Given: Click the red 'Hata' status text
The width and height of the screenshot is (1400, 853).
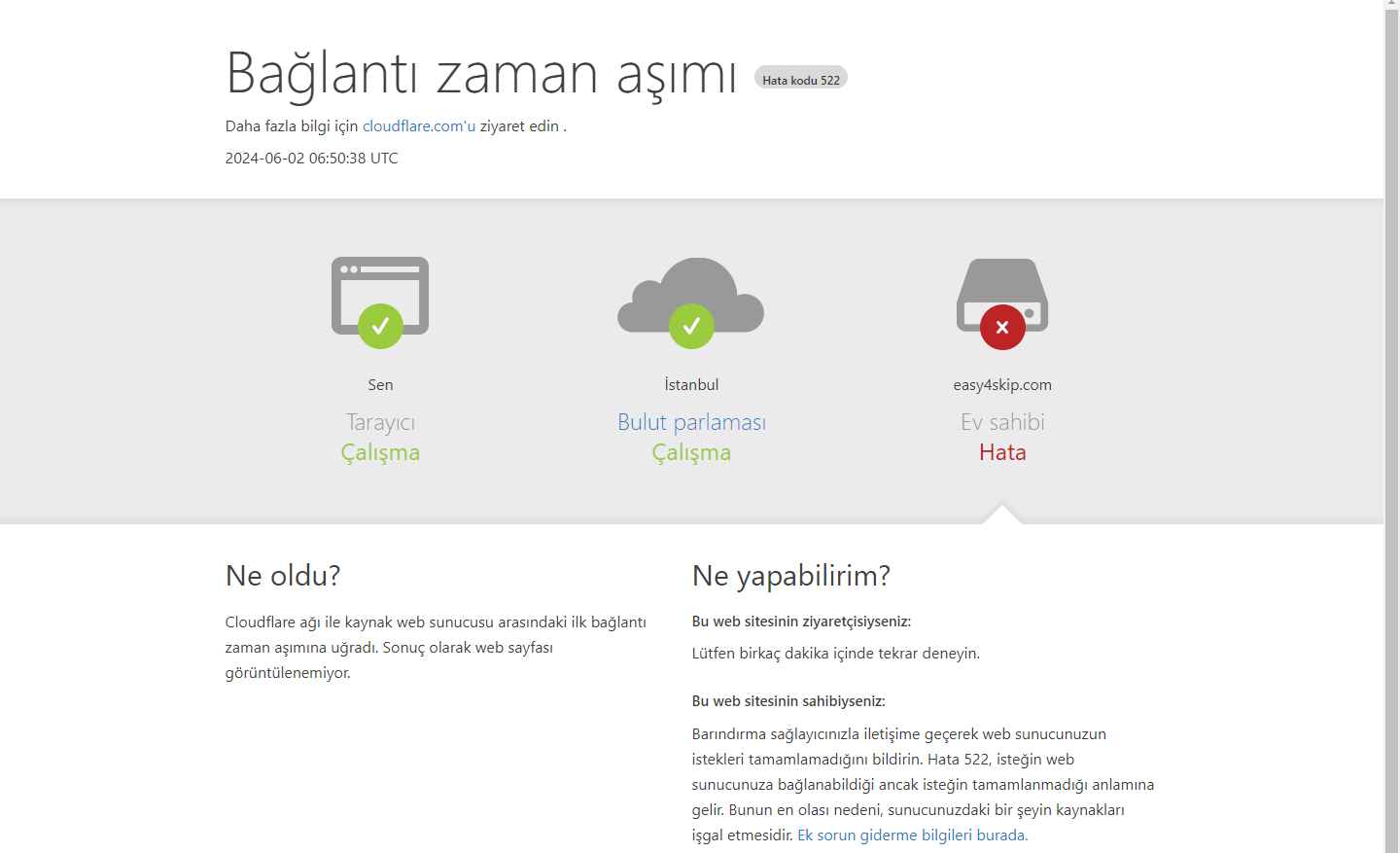Looking at the screenshot, I should pyautogui.click(x=1002, y=452).
